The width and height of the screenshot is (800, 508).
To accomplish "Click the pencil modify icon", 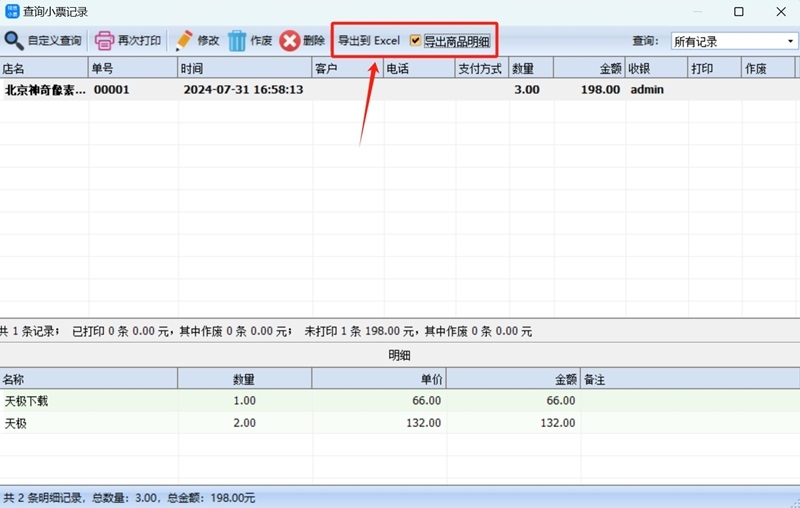I will (x=184, y=40).
